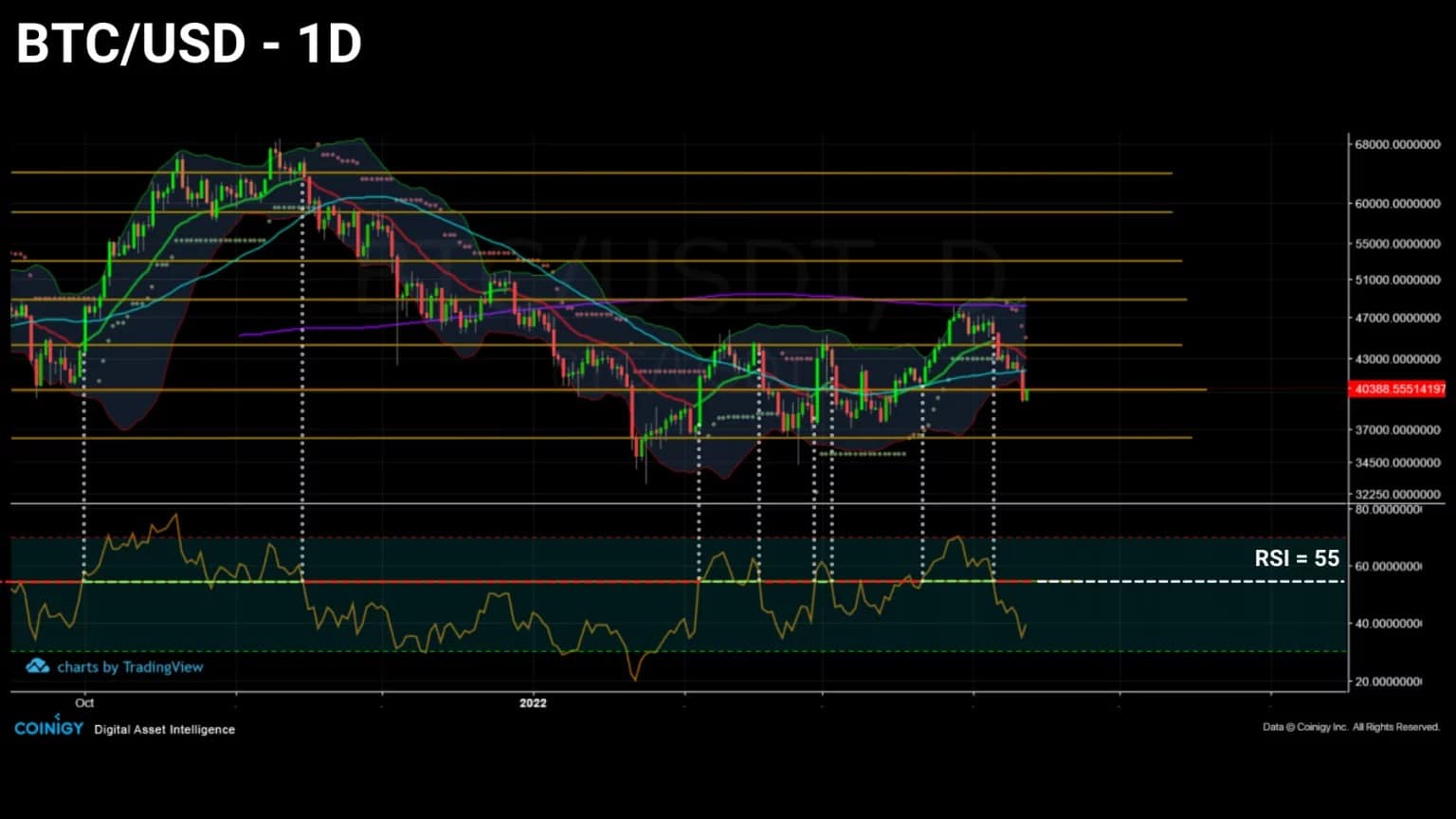
Task: Open the 'charts by TradingView' link
Action: (x=130, y=667)
